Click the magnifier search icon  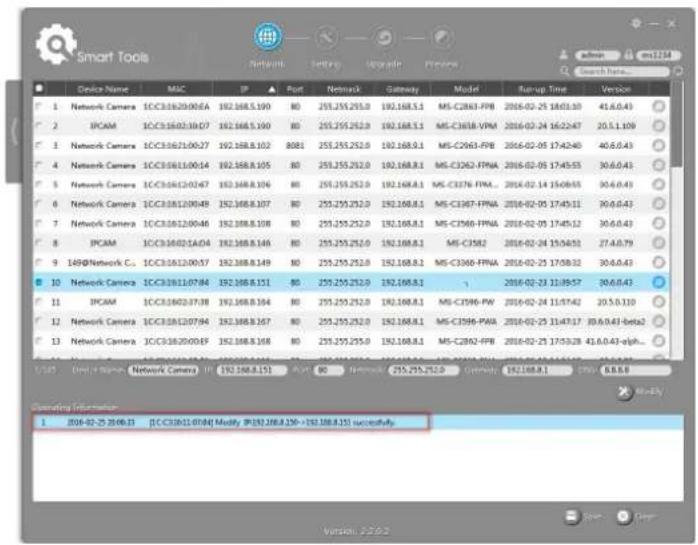coord(564,71)
